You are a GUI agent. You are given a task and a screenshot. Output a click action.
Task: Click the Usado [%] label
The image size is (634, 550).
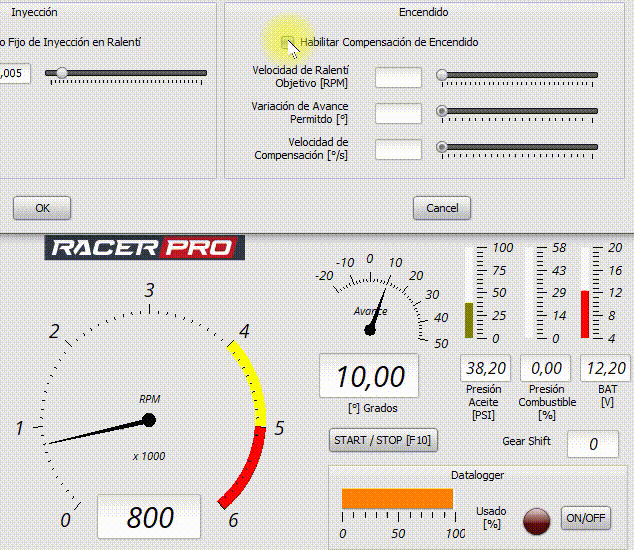click(491, 518)
